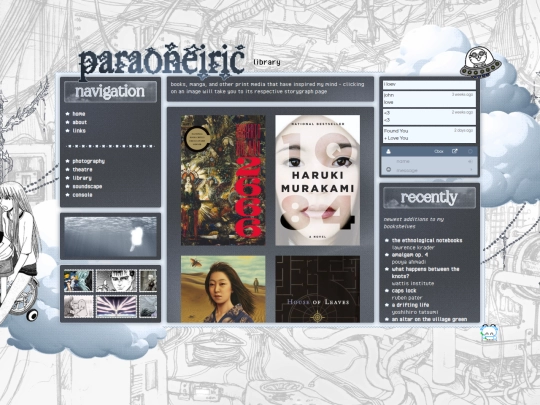Go to the about page

(x=80, y=122)
